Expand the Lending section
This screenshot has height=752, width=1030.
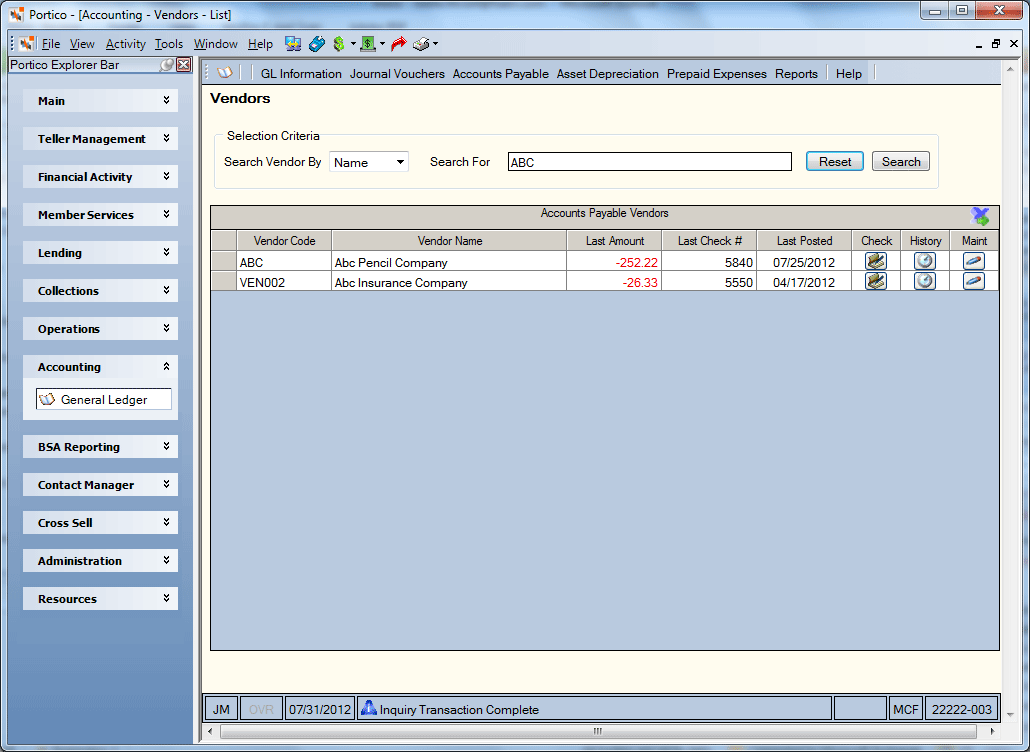pyautogui.click(x=101, y=253)
